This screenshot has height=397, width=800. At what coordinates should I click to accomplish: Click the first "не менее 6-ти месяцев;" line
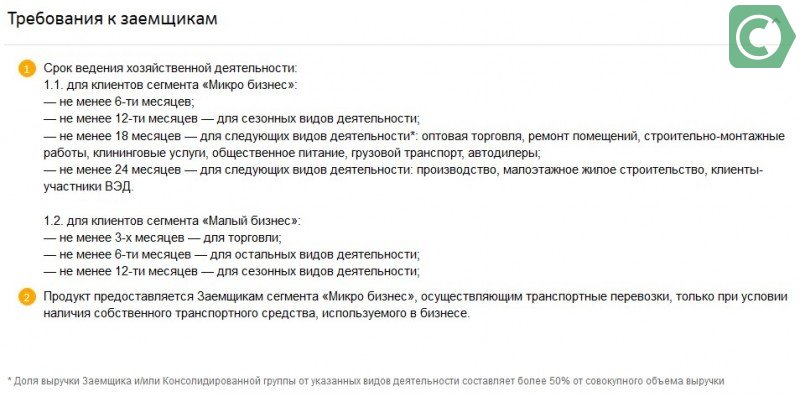[119, 102]
